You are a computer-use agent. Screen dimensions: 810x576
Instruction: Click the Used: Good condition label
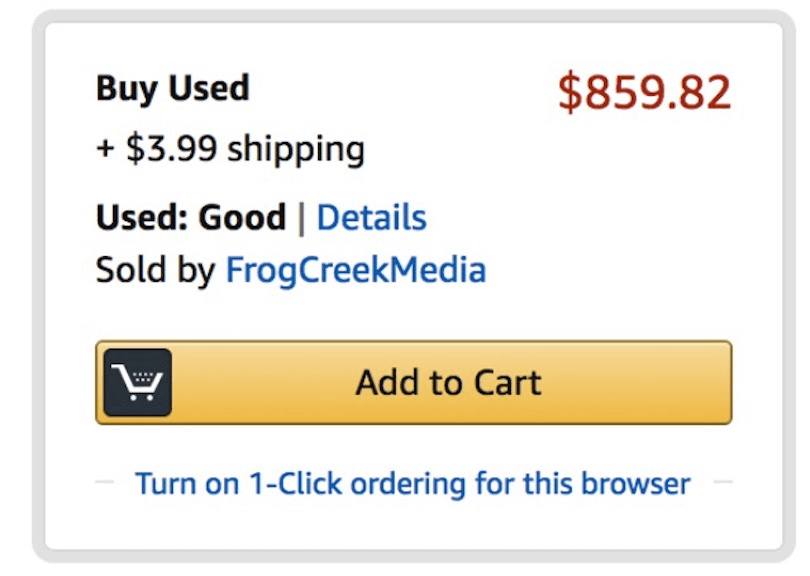pos(190,218)
